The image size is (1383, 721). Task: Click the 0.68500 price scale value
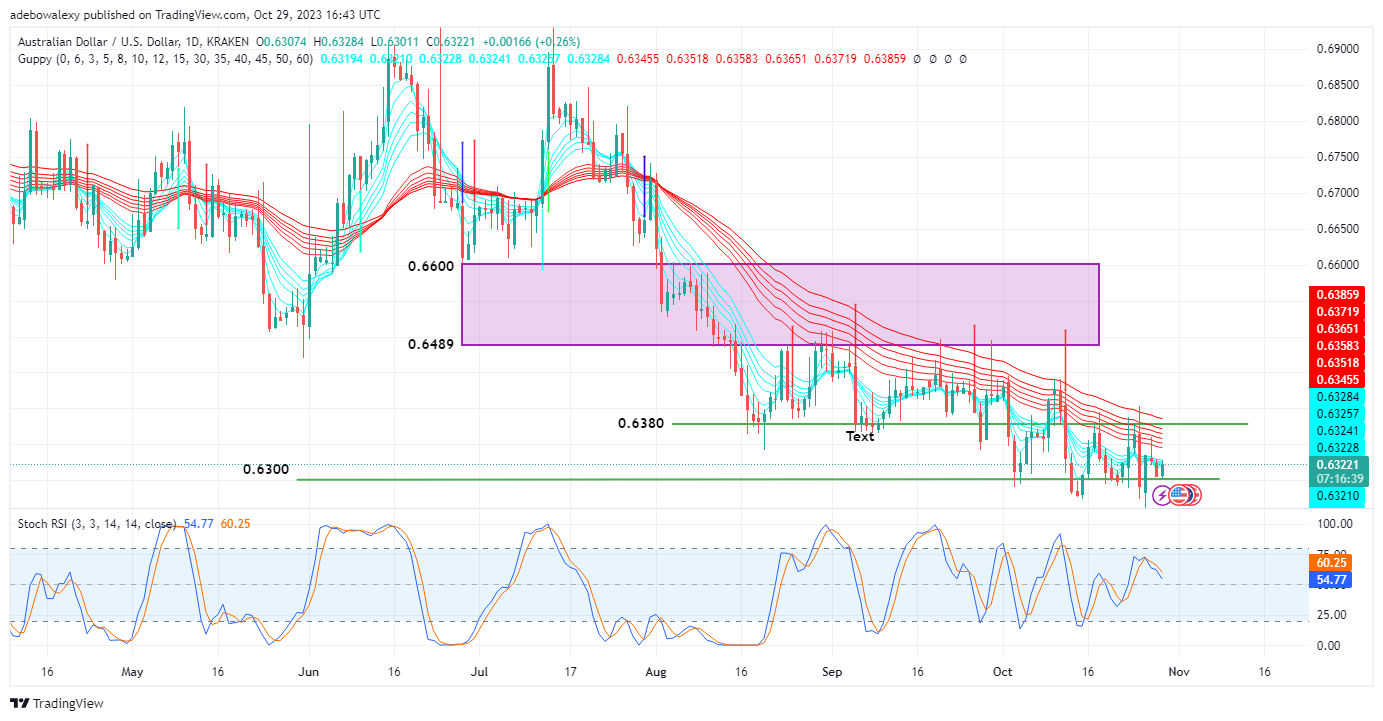1338,85
